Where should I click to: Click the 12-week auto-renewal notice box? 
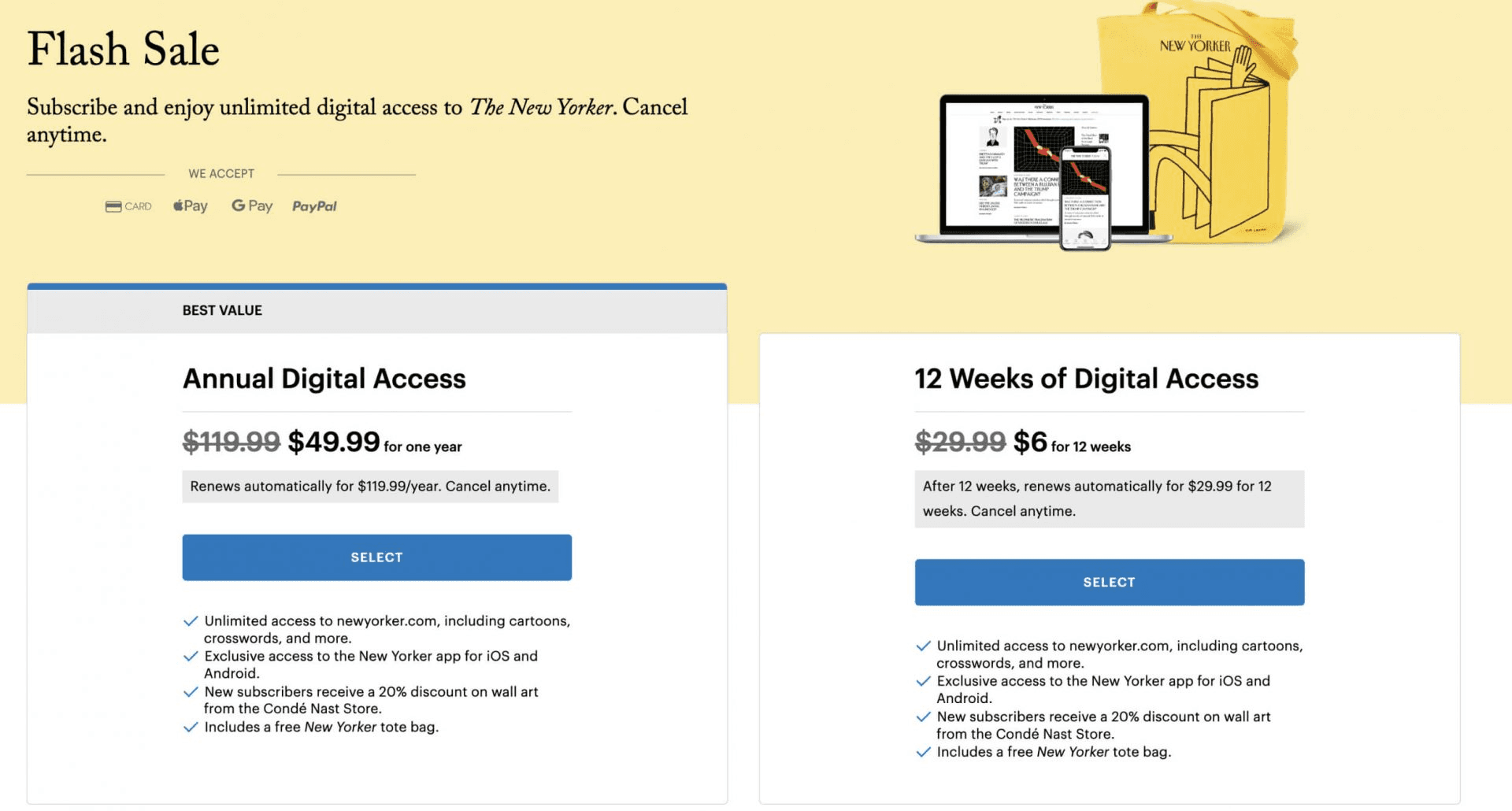[x=1110, y=498]
